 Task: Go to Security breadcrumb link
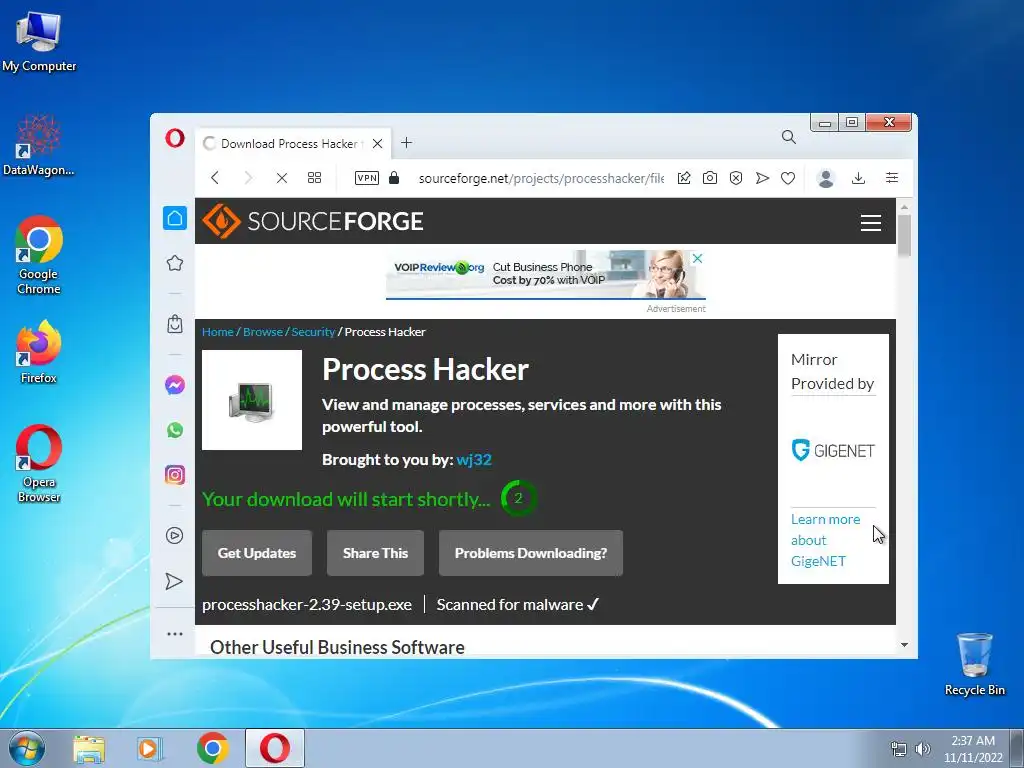(313, 332)
